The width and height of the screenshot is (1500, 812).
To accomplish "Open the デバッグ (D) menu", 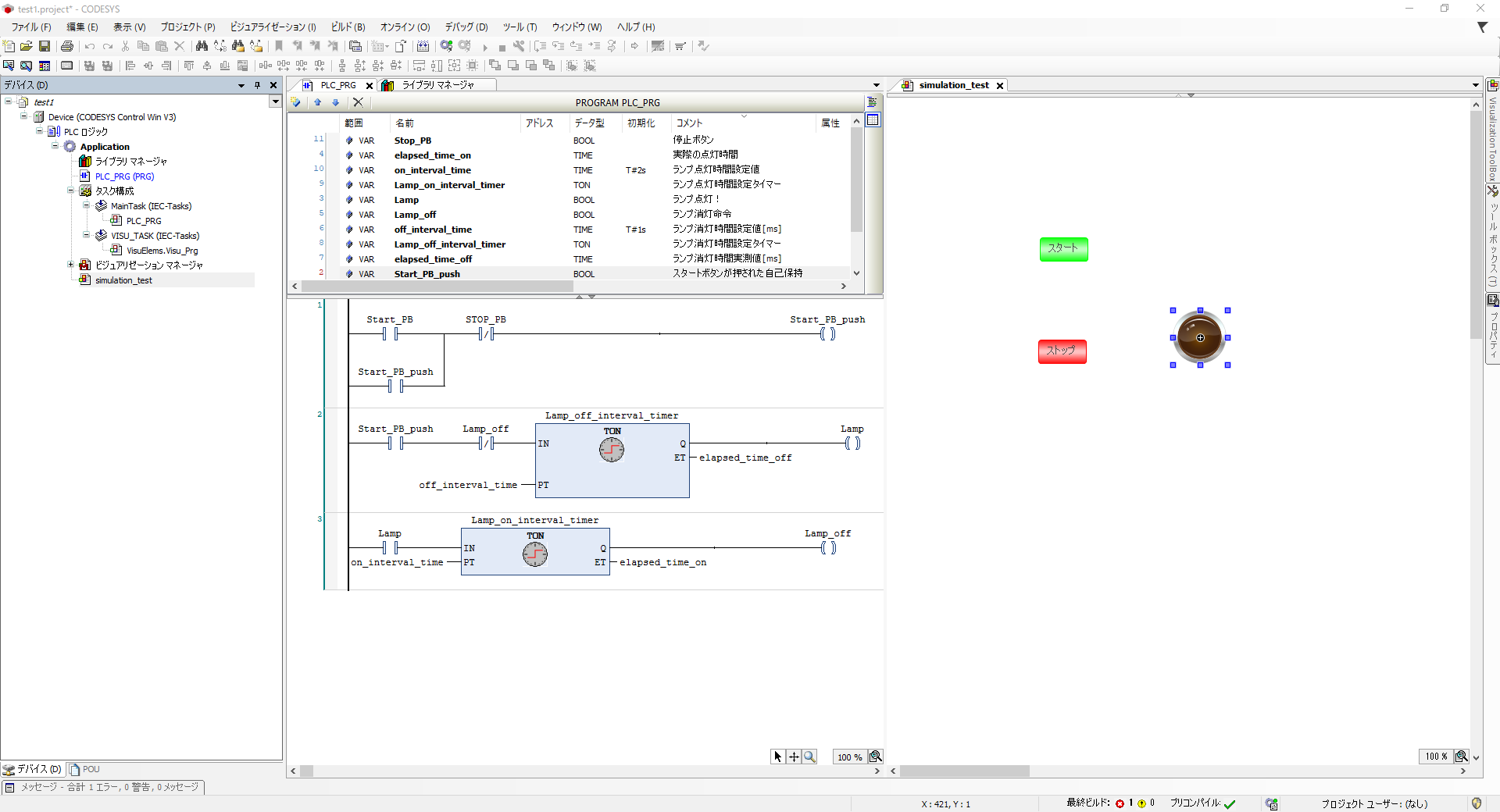I will pos(466,27).
